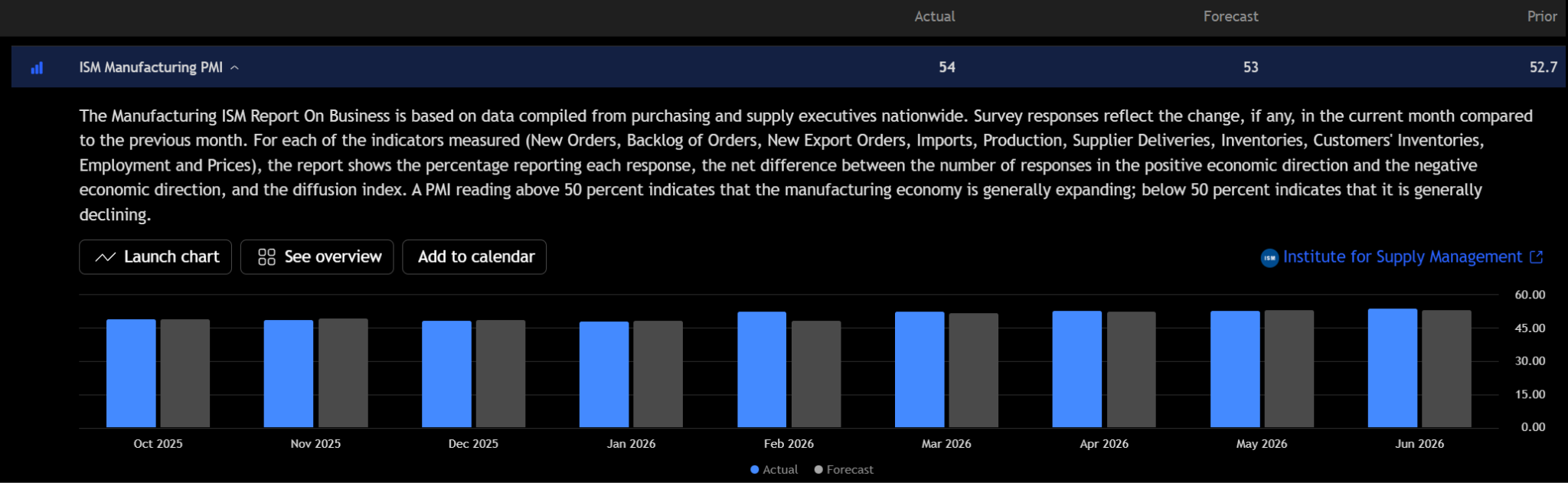Toggle the Actual legend item
Image resolution: width=1568 pixels, height=483 pixels.
coord(774,470)
